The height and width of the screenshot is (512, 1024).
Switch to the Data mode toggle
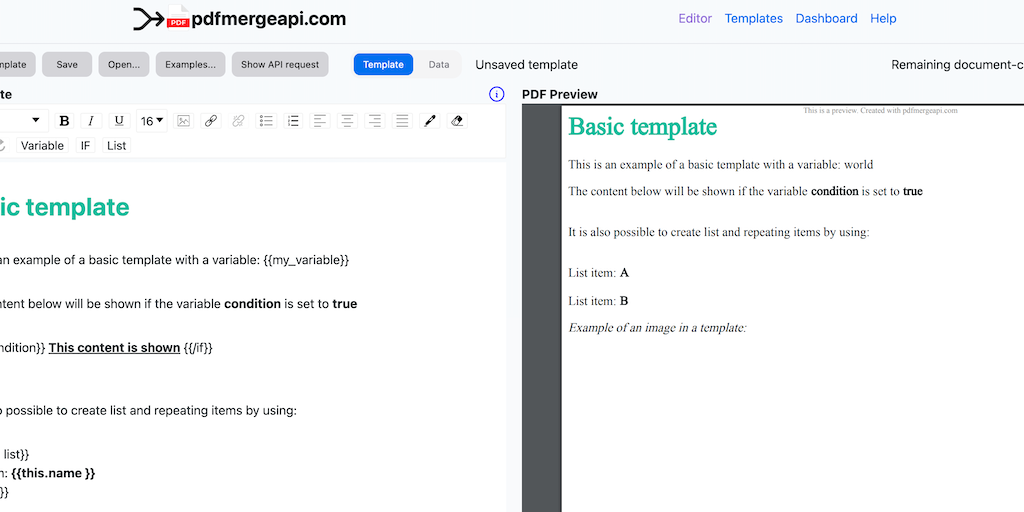coord(439,65)
